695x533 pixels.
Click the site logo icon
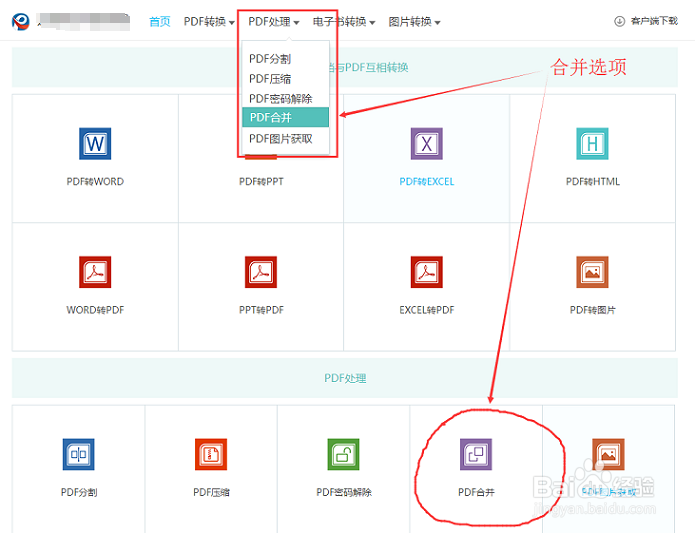tap(20, 21)
